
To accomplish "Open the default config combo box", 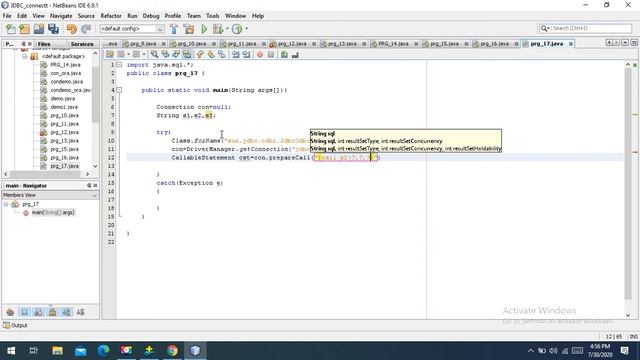I will pyautogui.click(x=132, y=29).
